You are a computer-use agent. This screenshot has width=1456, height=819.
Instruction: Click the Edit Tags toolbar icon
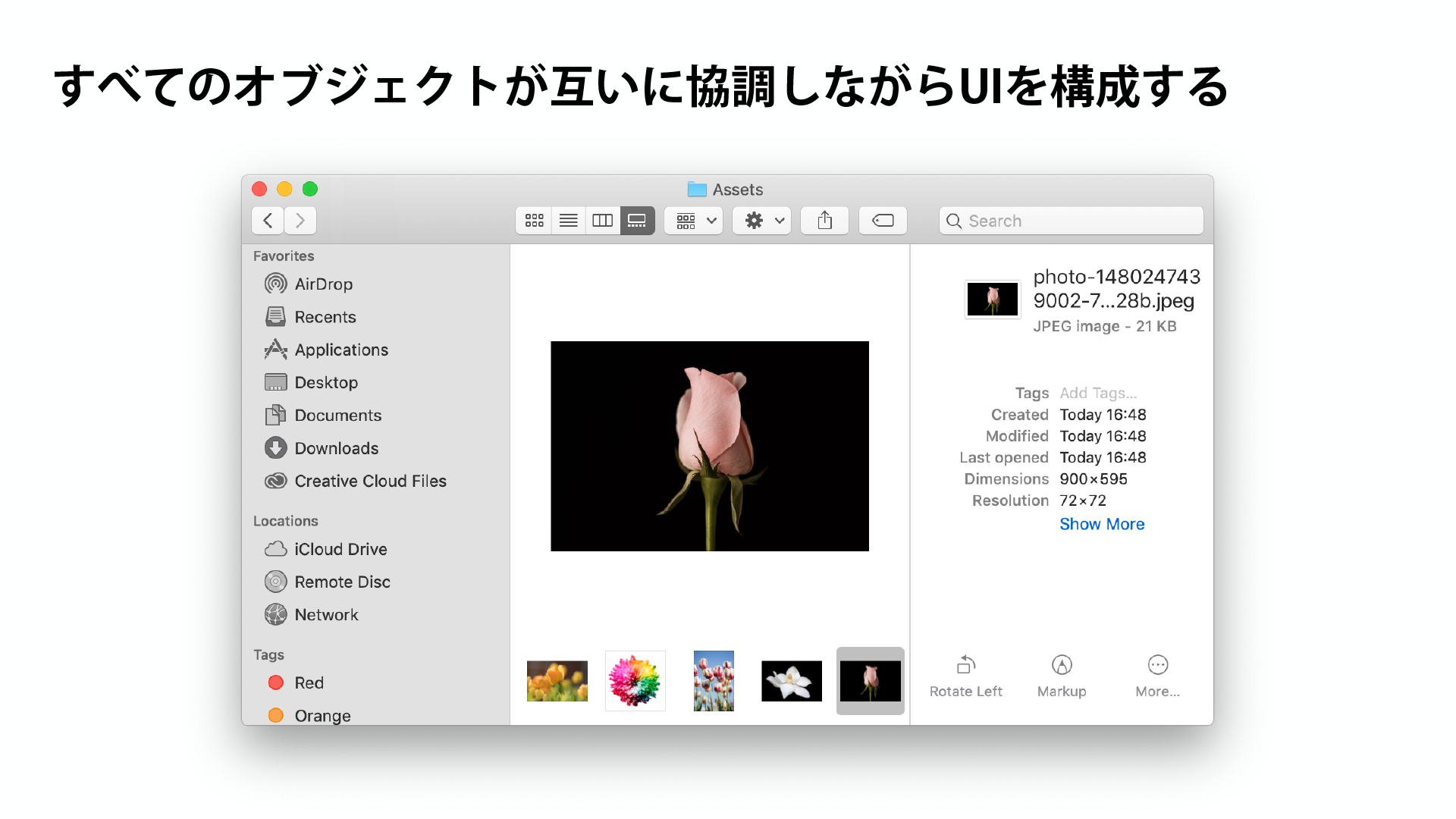883,221
